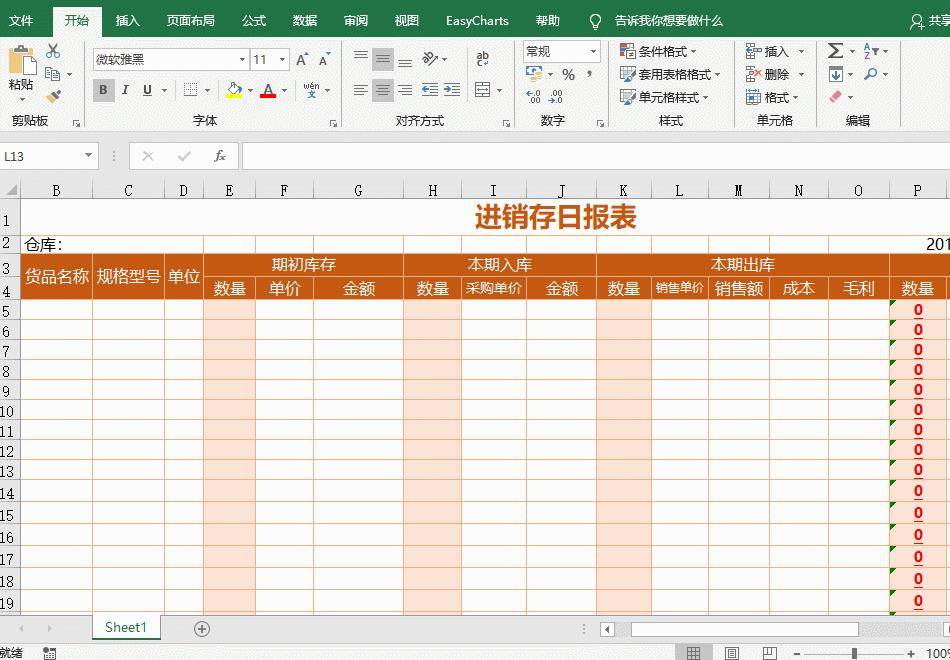
Task: Click the Merge and Center icon
Action: pyautogui.click(x=483, y=90)
